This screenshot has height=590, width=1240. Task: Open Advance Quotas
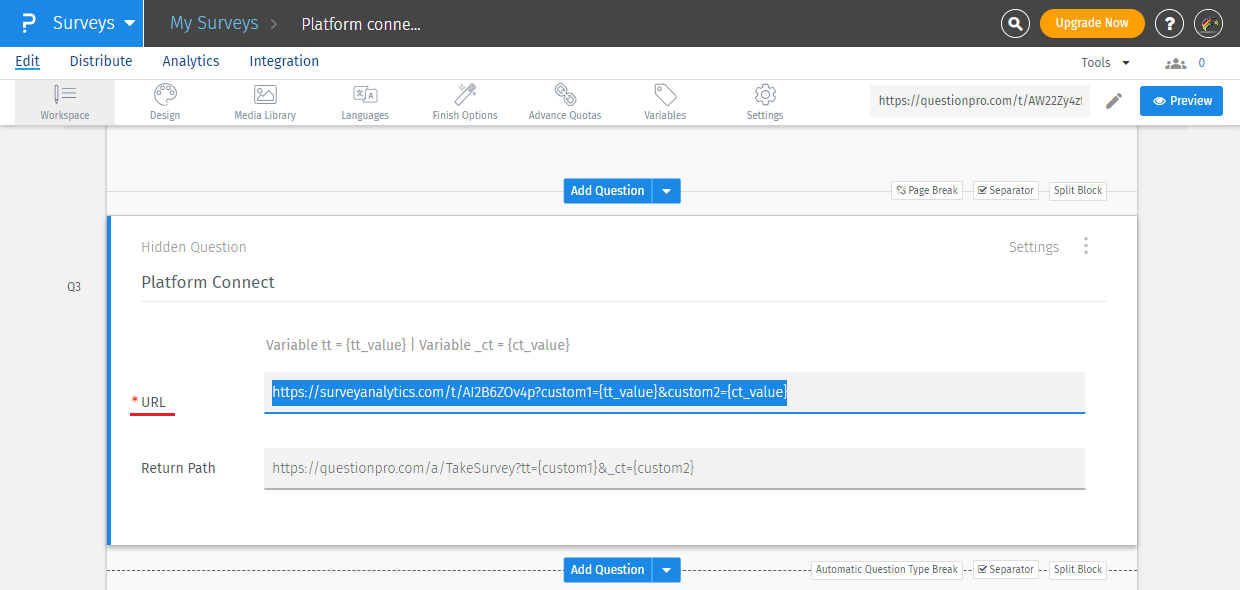[x=565, y=102]
